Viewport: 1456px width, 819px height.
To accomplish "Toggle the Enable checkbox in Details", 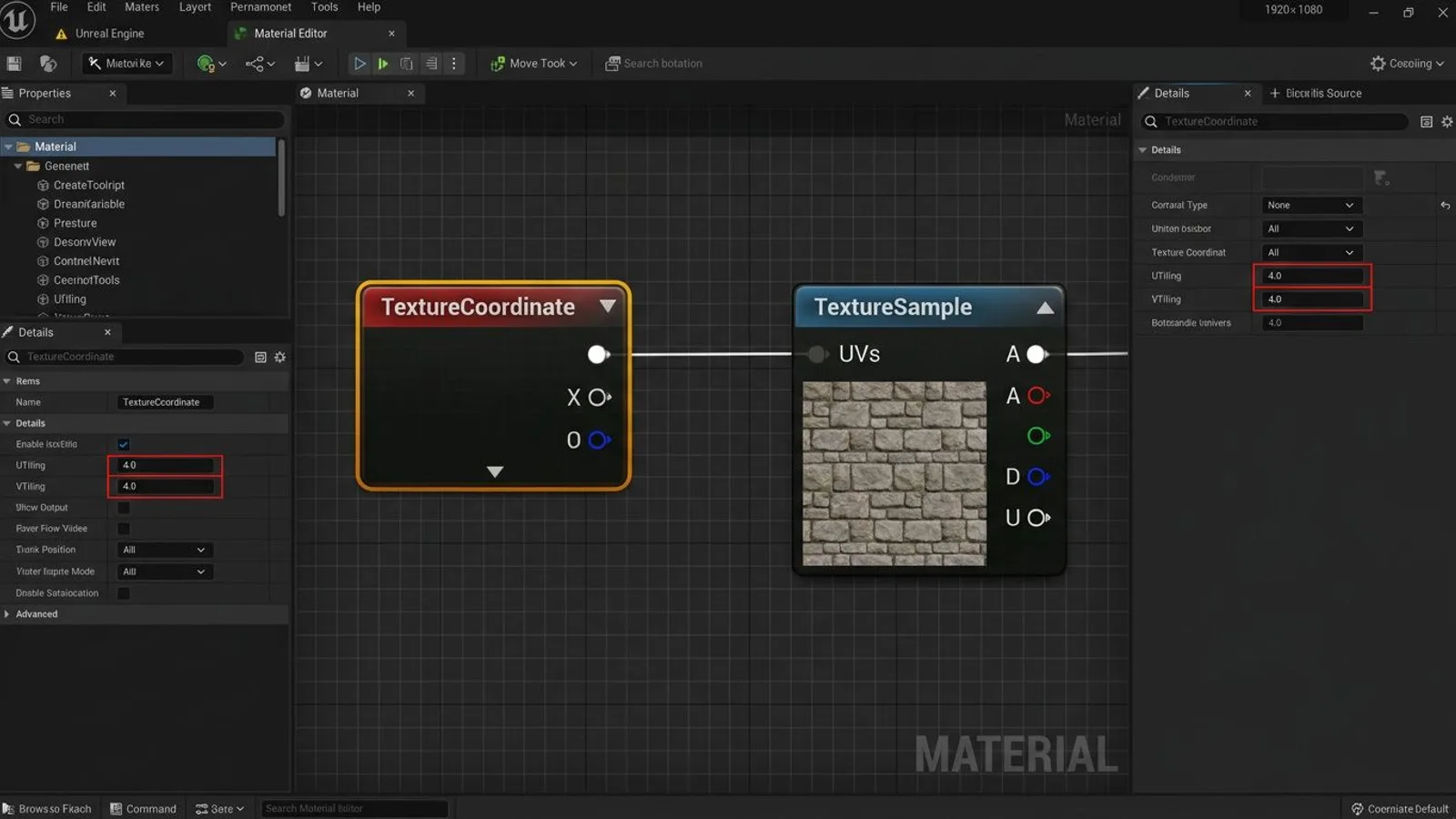I will coord(124,444).
